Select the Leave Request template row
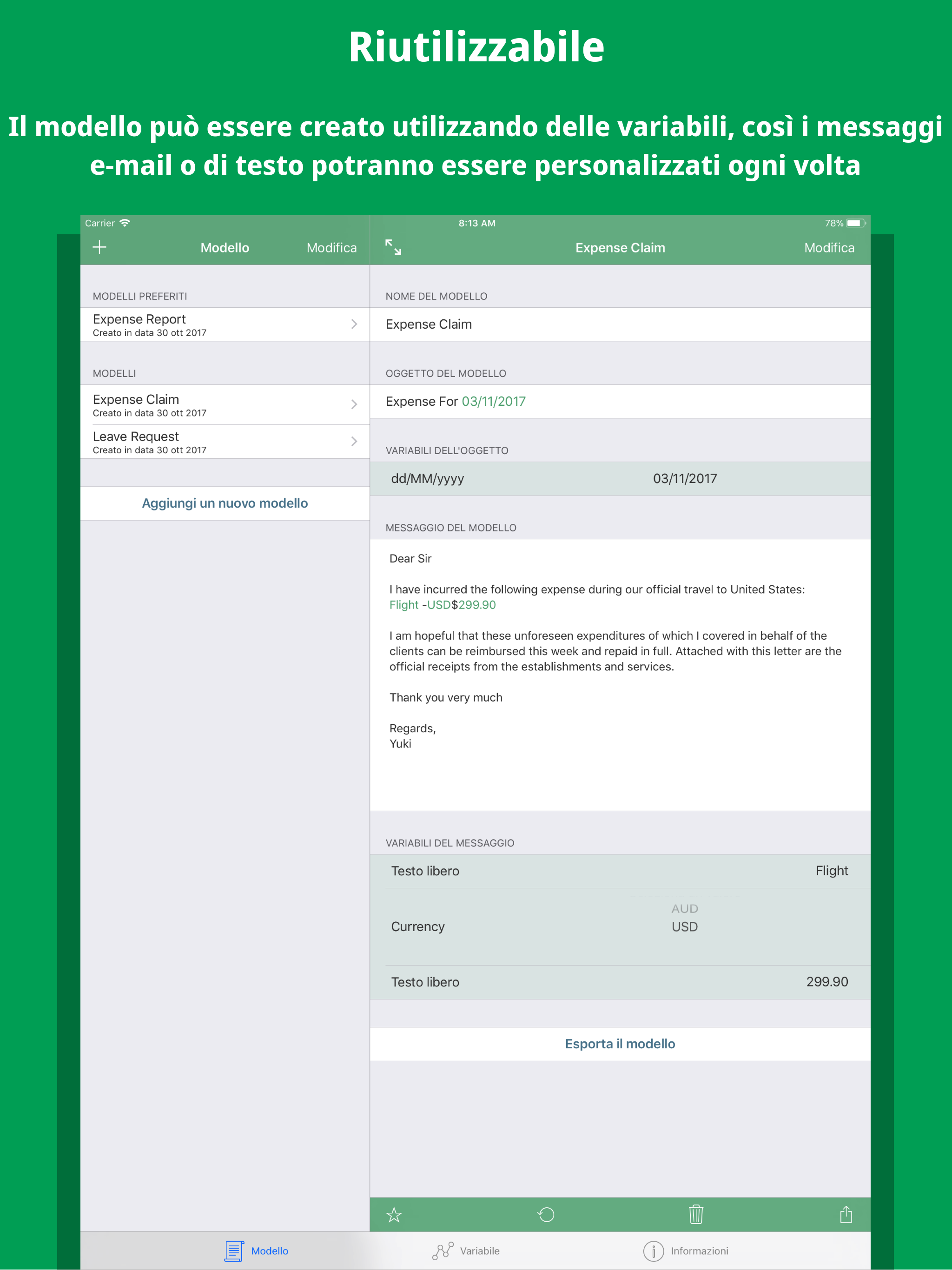 [x=225, y=442]
